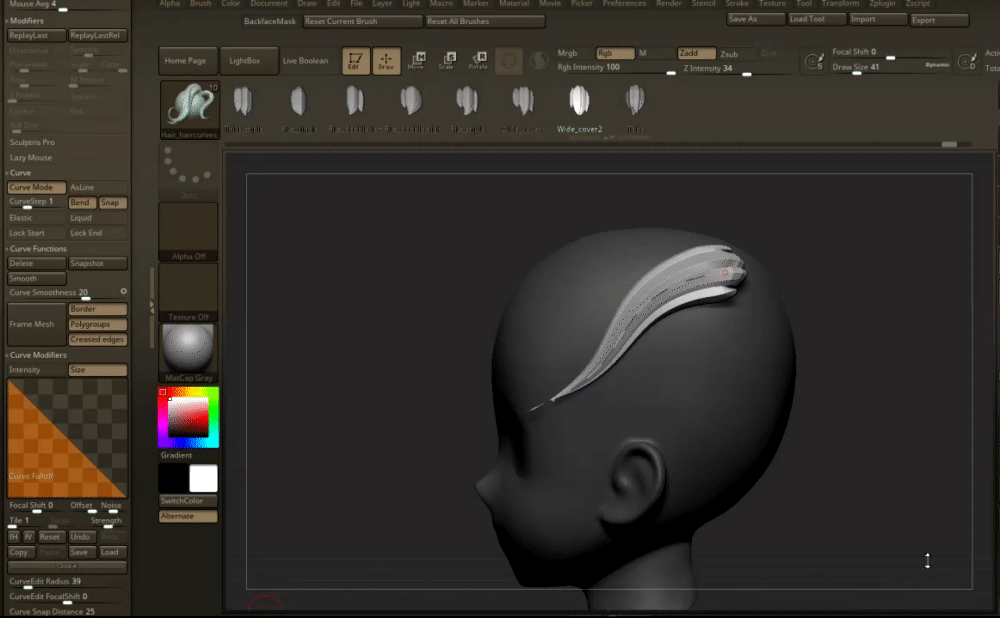The image size is (1000, 618).
Task: Click the Curve Smoothness circle icon
Action: pyautogui.click(x=123, y=291)
